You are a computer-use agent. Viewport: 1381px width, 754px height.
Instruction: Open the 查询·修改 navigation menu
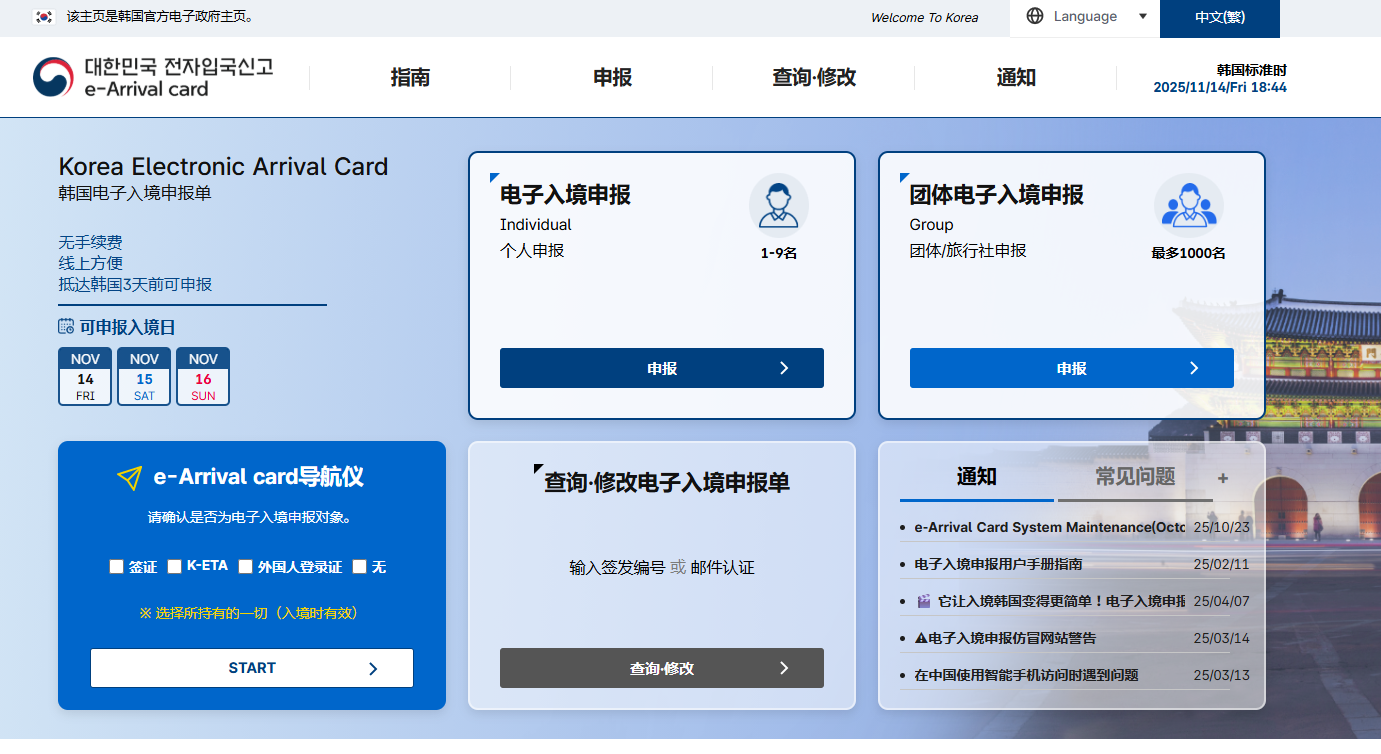tap(814, 78)
